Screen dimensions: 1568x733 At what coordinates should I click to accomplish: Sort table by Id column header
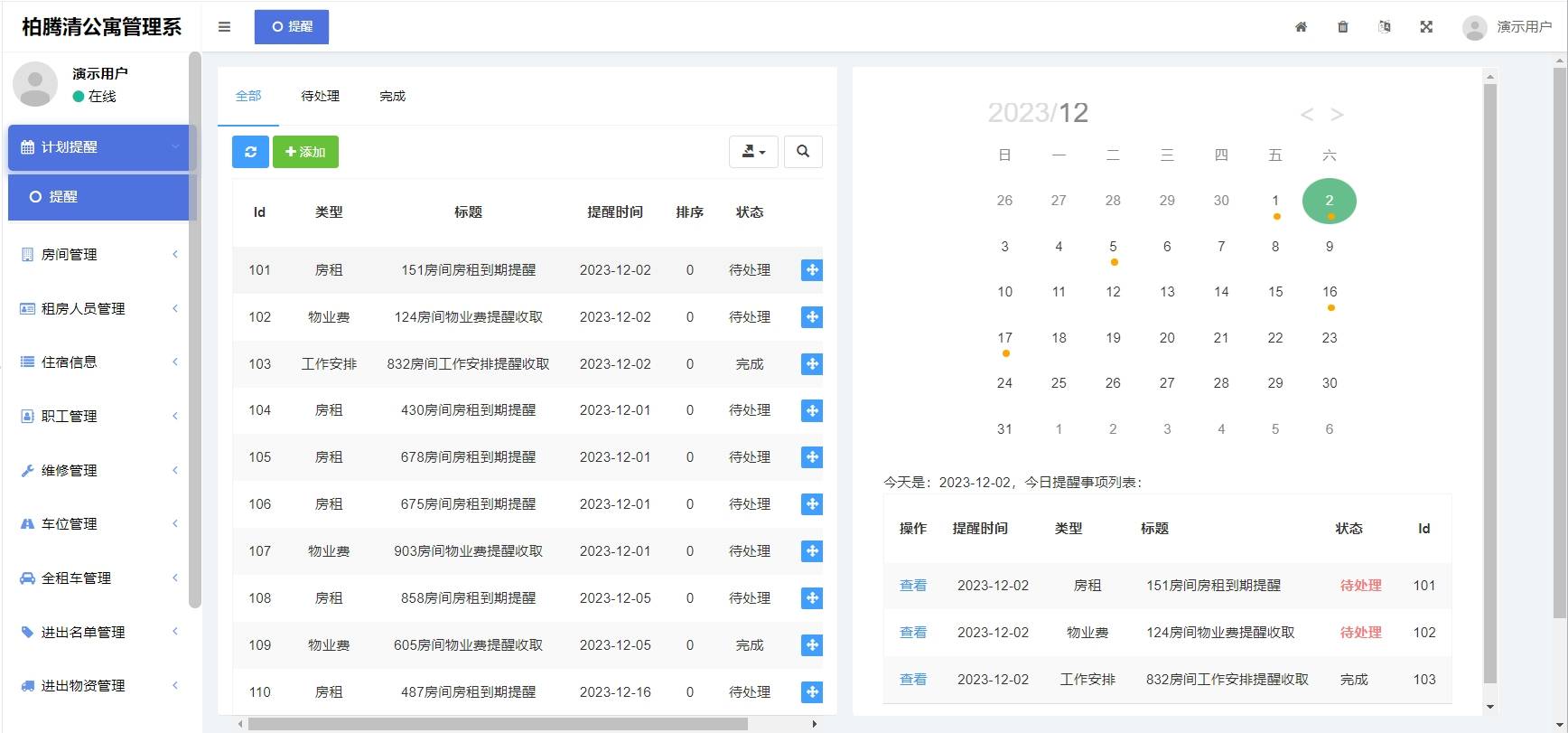coord(259,212)
